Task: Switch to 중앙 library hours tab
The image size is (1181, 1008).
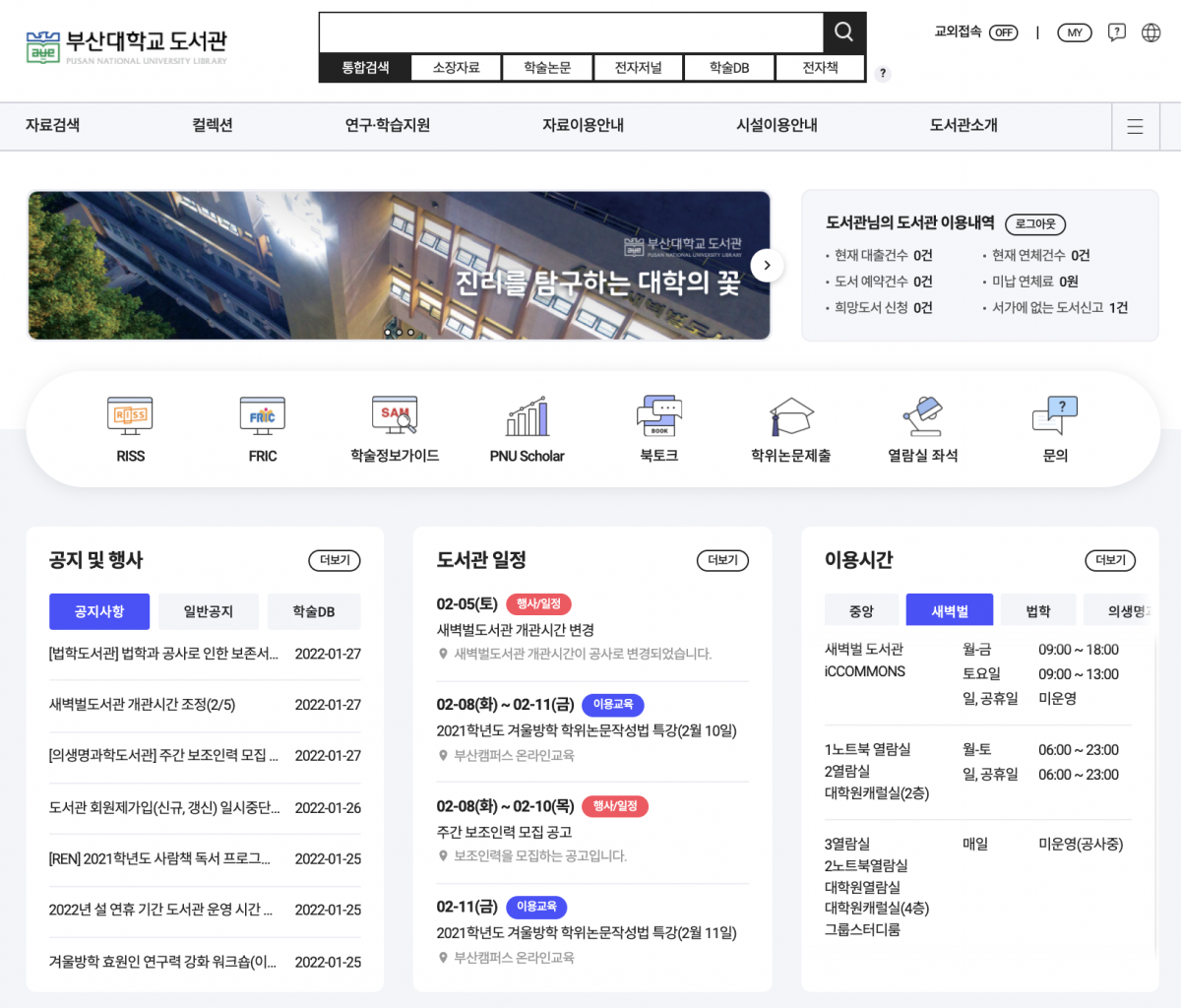Action: (x=861, y=611)
